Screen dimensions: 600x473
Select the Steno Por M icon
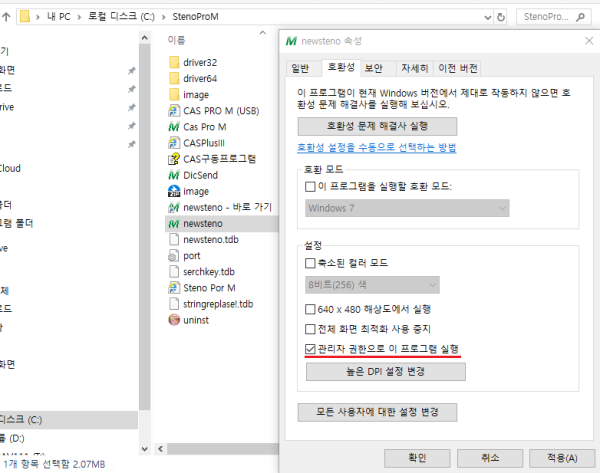[173, 287]
